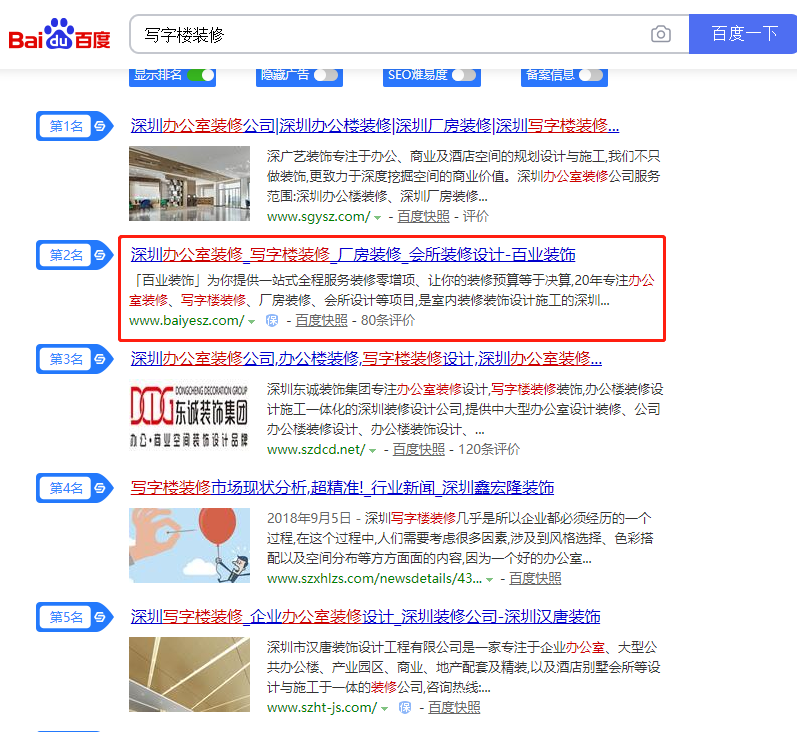Expand dropdown arrow after www.szht-js.com/
797x732 pixels.
(384, 709)
